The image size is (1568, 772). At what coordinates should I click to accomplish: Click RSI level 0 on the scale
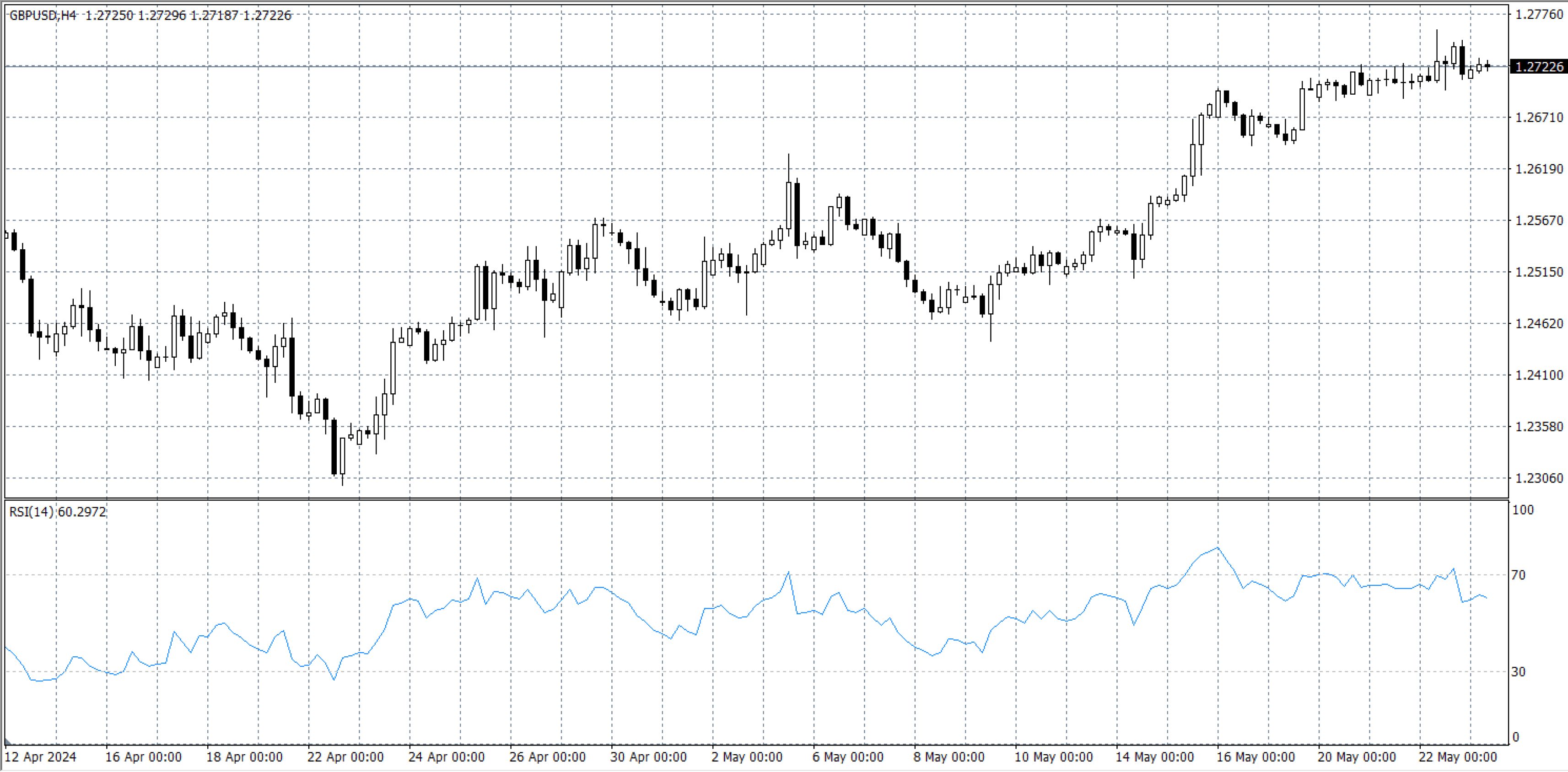click(1516, 737)
